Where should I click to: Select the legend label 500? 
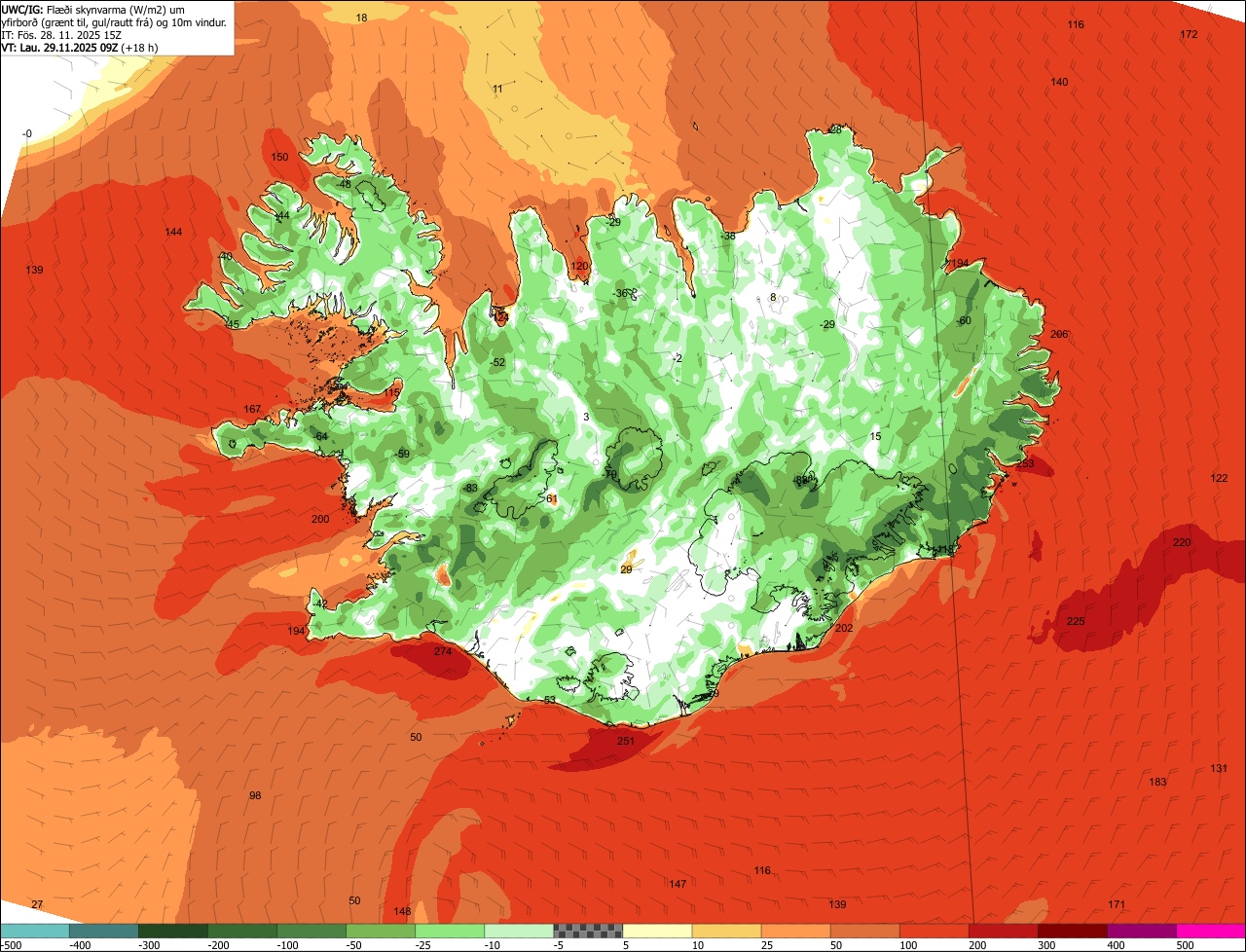pos(1185,944)
